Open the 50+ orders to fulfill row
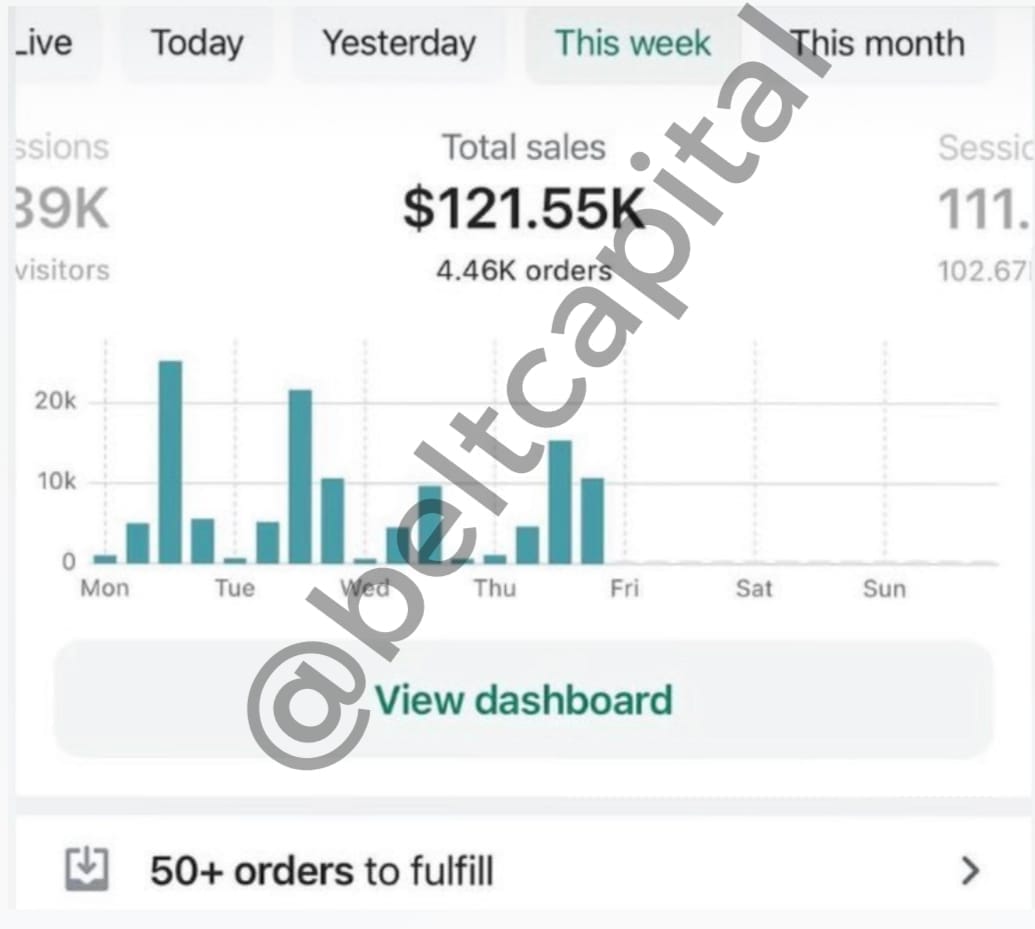The width and height of the screenshot is (1035, 929). point(523,870)
